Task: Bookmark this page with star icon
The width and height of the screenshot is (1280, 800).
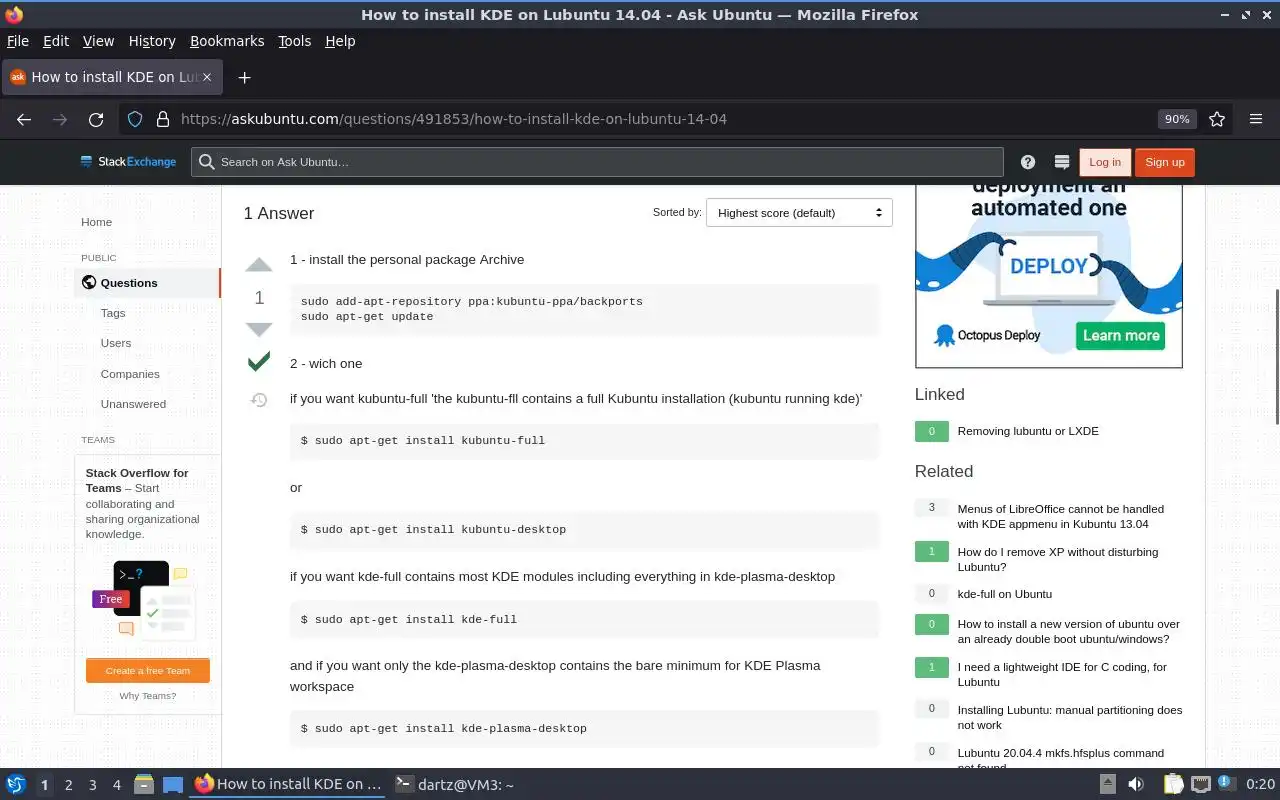Action: tap(1217, 119)
